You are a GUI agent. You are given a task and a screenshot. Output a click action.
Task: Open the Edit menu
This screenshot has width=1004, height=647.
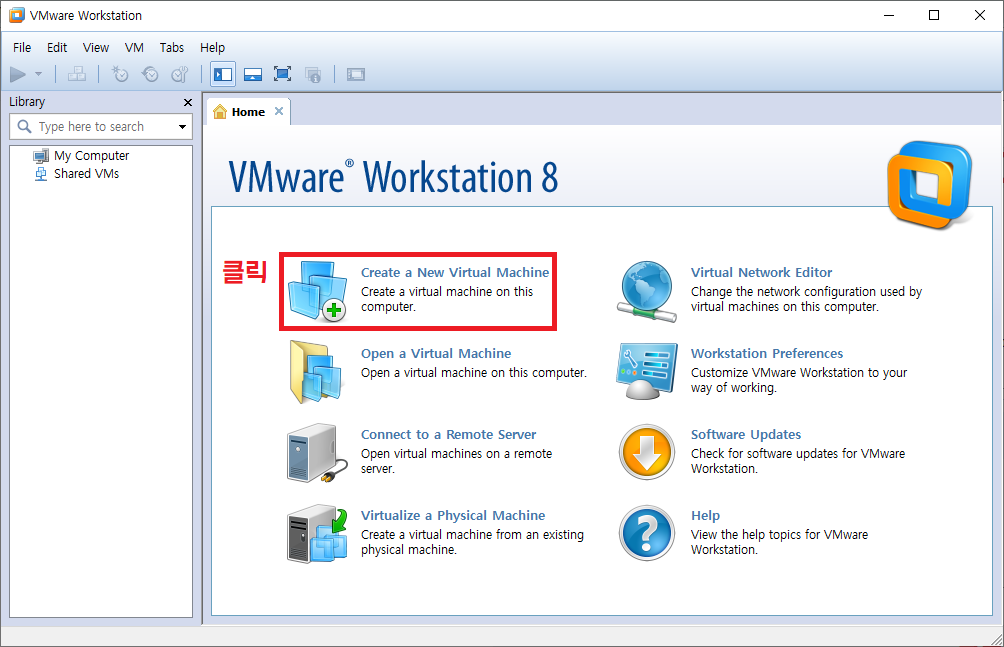(x=57, y=47)
